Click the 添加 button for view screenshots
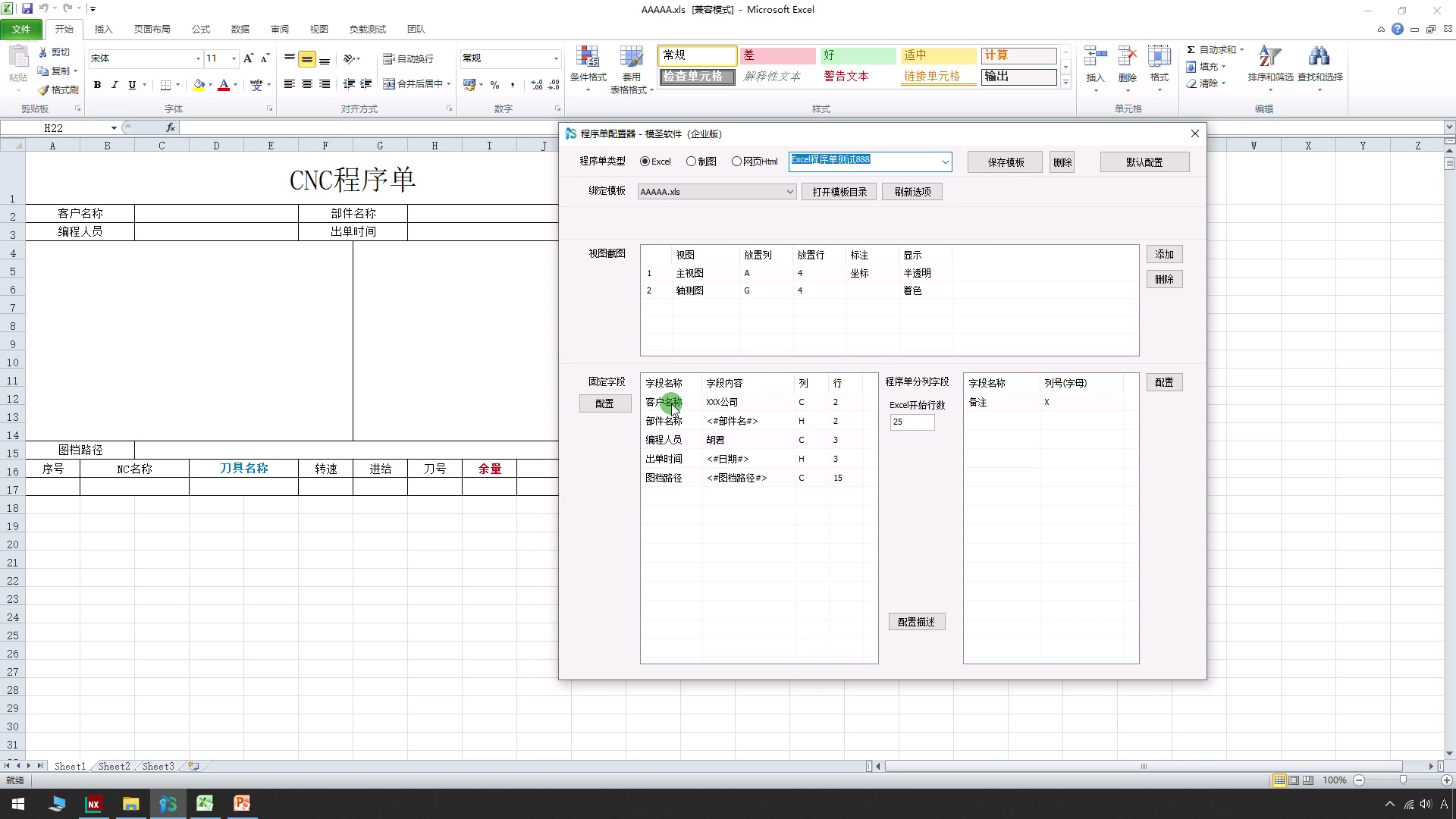 click(x=1164, y=255)
